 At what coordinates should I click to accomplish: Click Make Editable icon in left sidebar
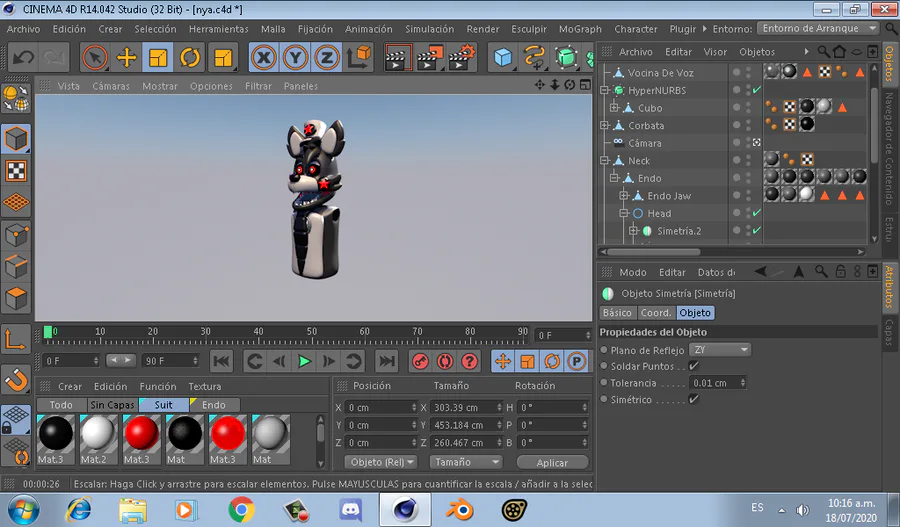(x=15, y=98)
